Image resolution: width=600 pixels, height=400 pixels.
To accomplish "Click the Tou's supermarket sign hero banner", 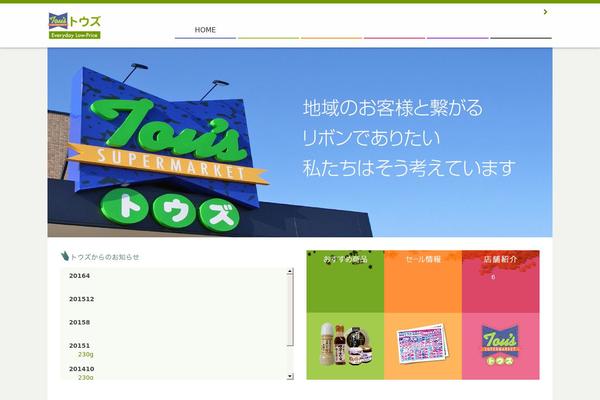I will pos(300,142).
